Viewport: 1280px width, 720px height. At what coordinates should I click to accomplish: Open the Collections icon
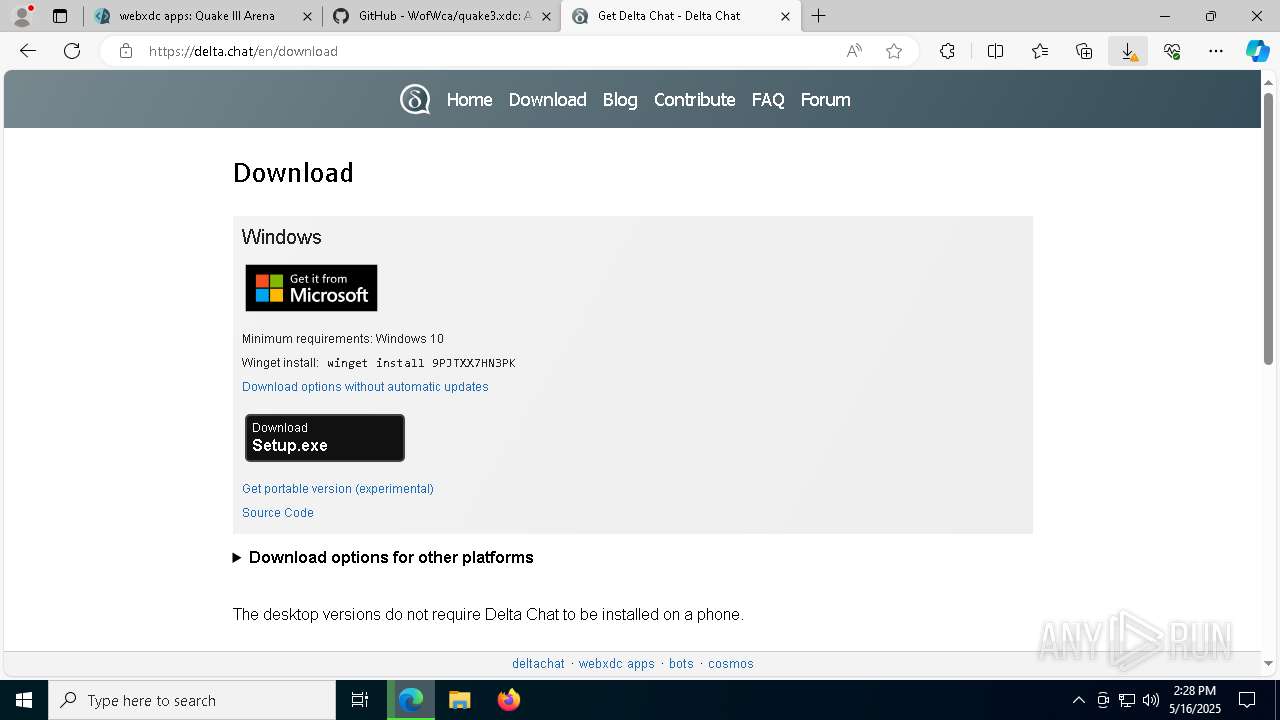coord(1084,51)
